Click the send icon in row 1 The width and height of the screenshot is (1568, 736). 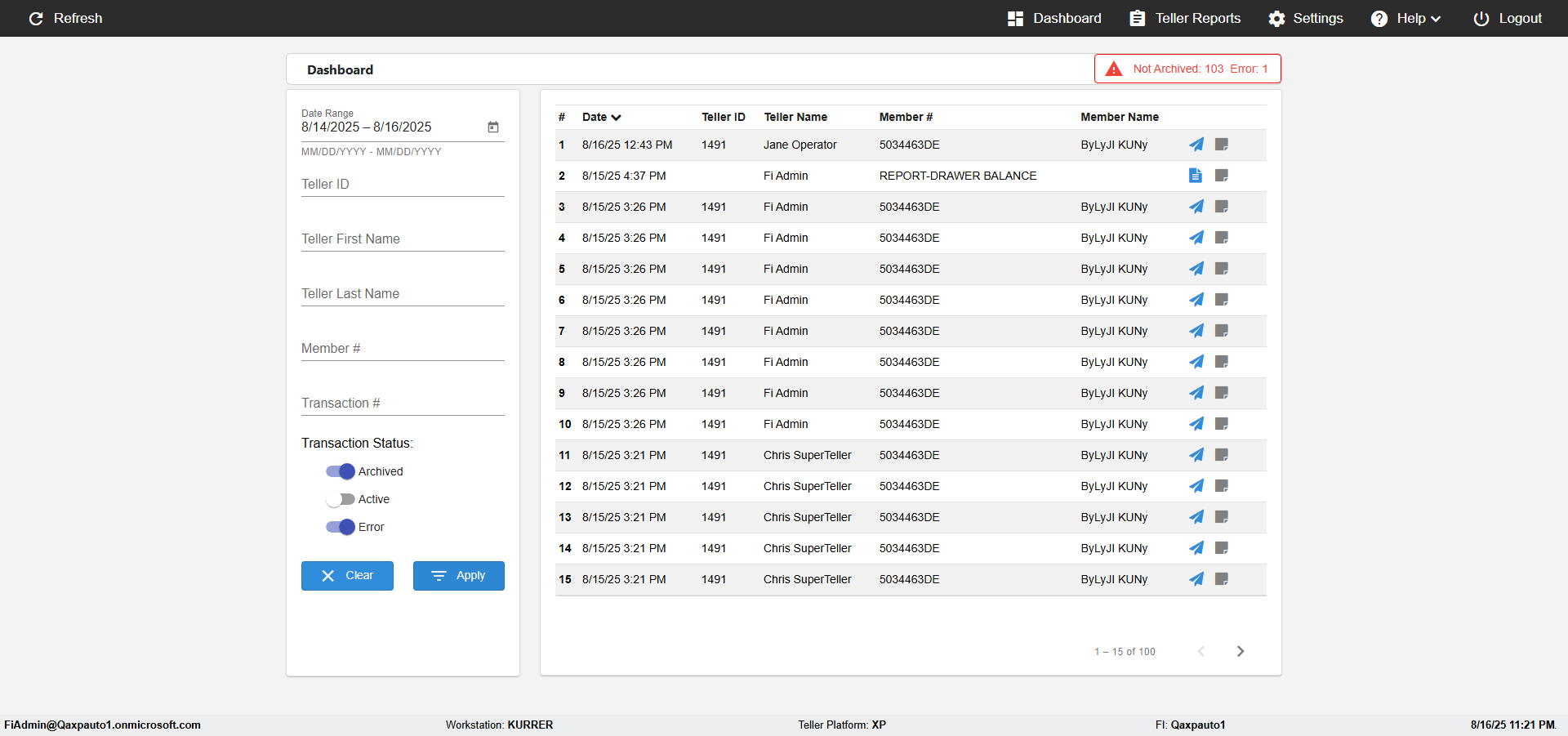(1196, 145)
